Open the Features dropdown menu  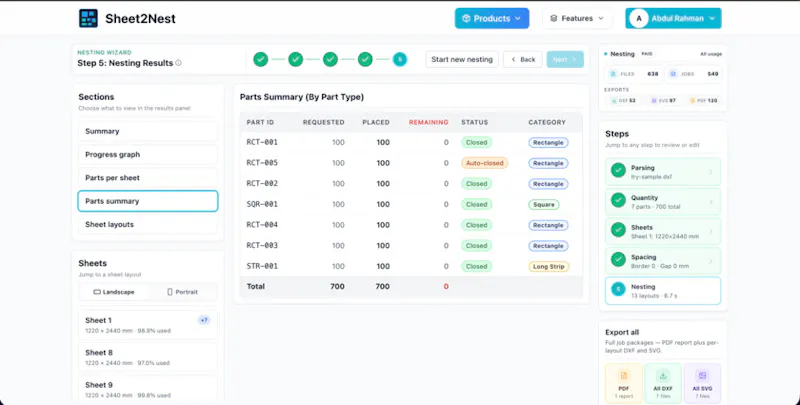577,18
